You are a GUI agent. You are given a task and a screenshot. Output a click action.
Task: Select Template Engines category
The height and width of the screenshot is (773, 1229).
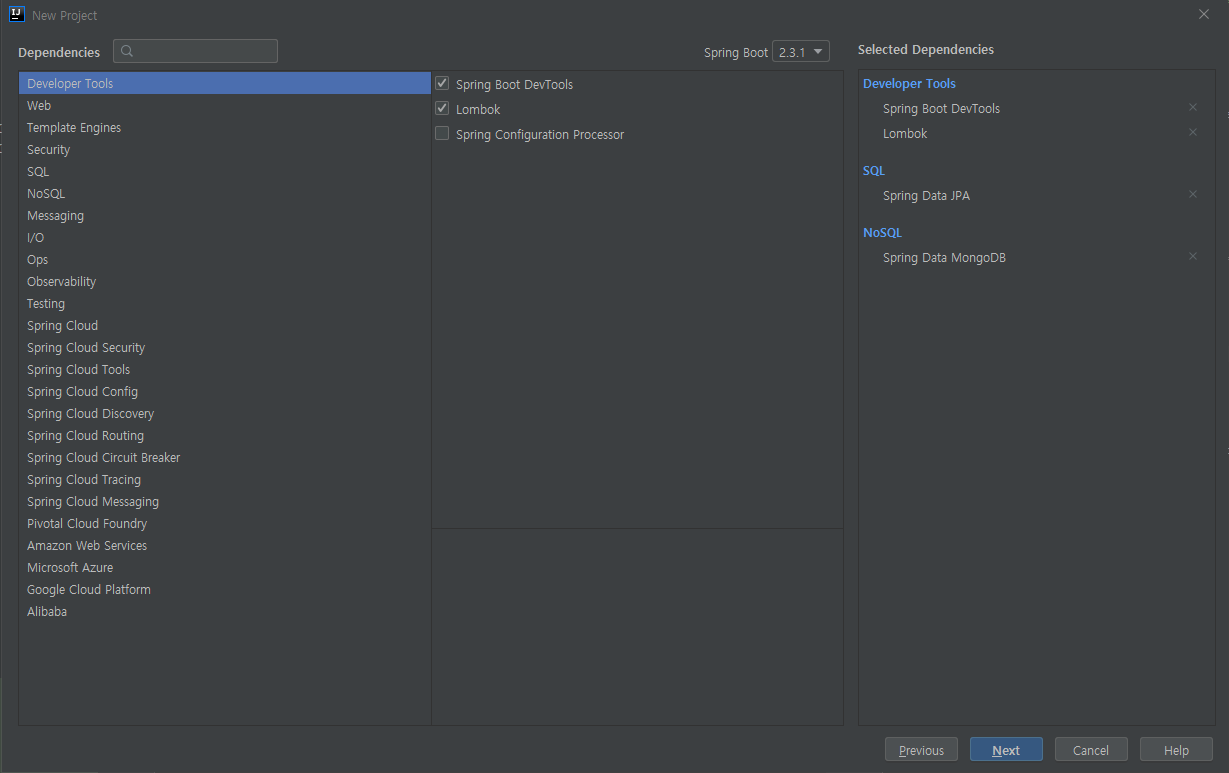225,127
